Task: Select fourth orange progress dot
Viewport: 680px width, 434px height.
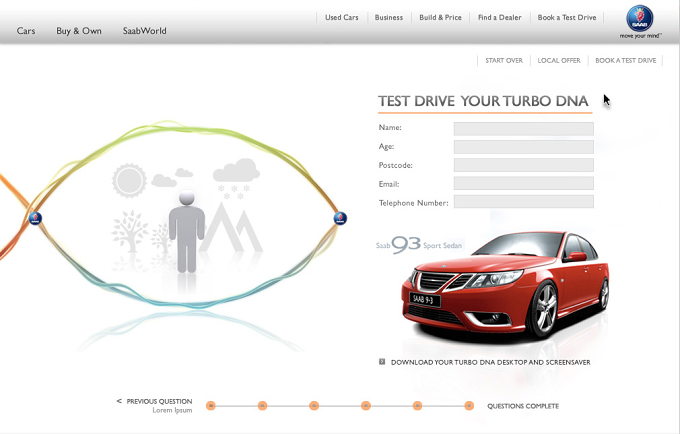Action: pyautogui.click(x=366, y=405)
